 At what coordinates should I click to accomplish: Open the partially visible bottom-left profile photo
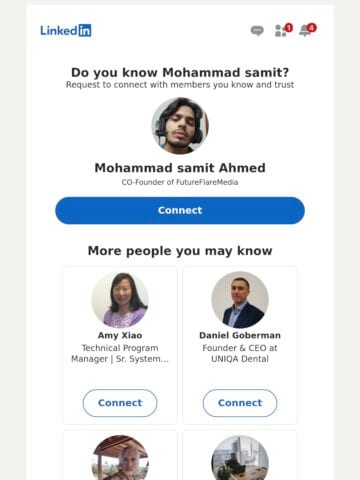120,457
